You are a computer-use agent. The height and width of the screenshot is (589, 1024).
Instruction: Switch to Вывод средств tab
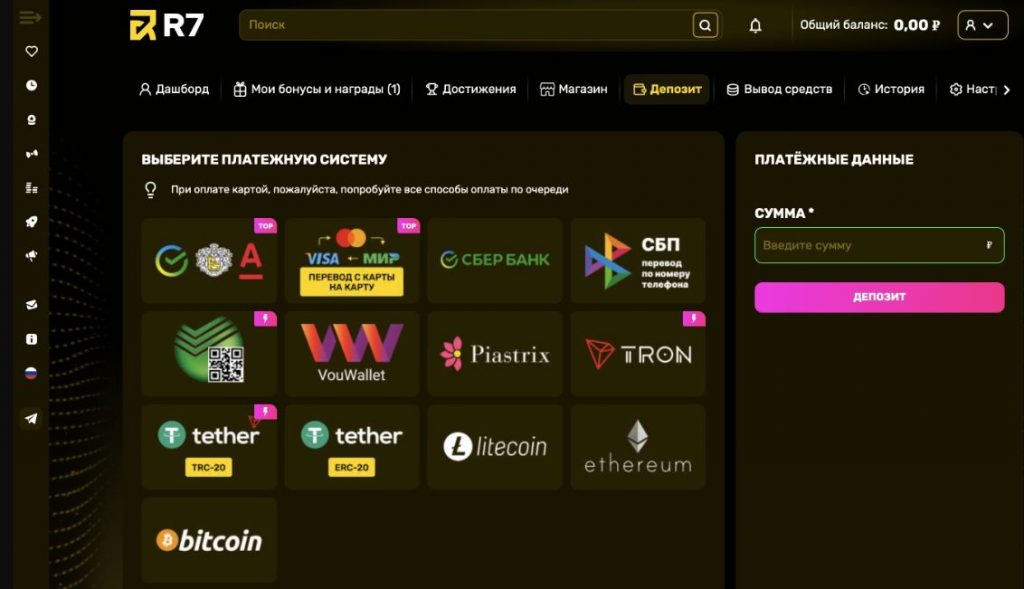tap(780, 89)
